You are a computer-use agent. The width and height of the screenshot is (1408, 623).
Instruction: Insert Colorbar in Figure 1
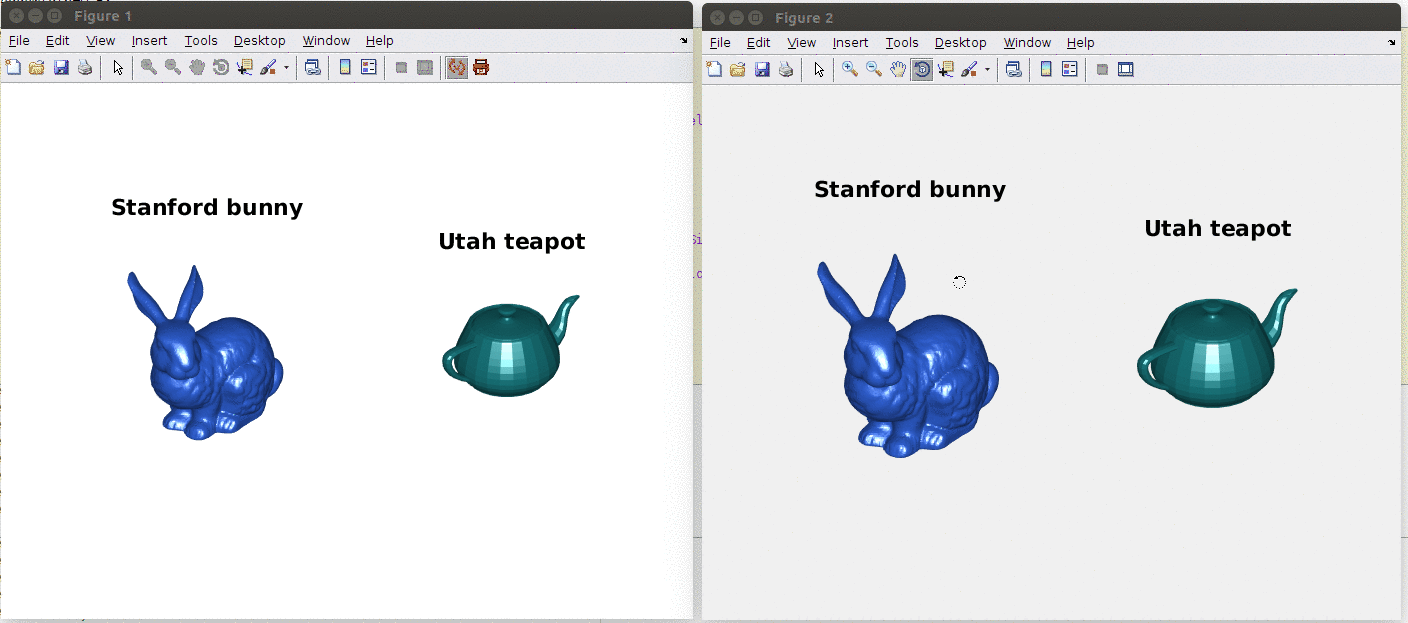coord(345,68)
